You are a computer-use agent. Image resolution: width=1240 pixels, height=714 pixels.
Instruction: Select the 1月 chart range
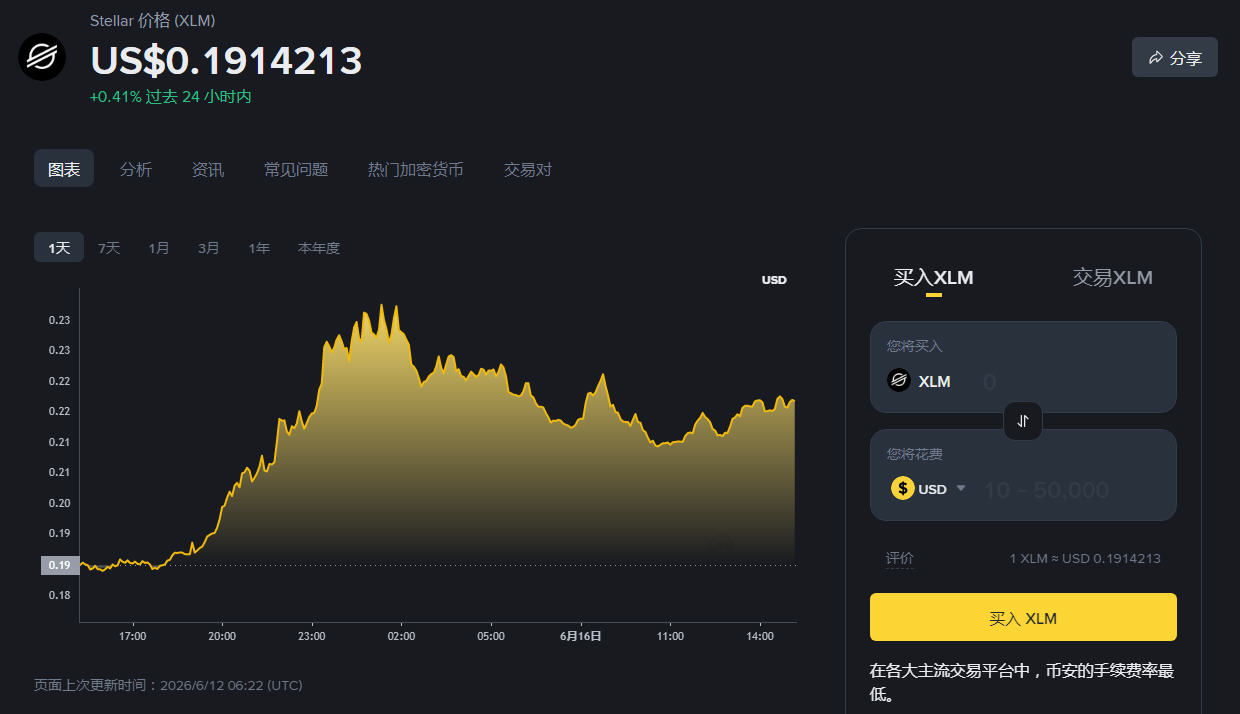[159, 247]
